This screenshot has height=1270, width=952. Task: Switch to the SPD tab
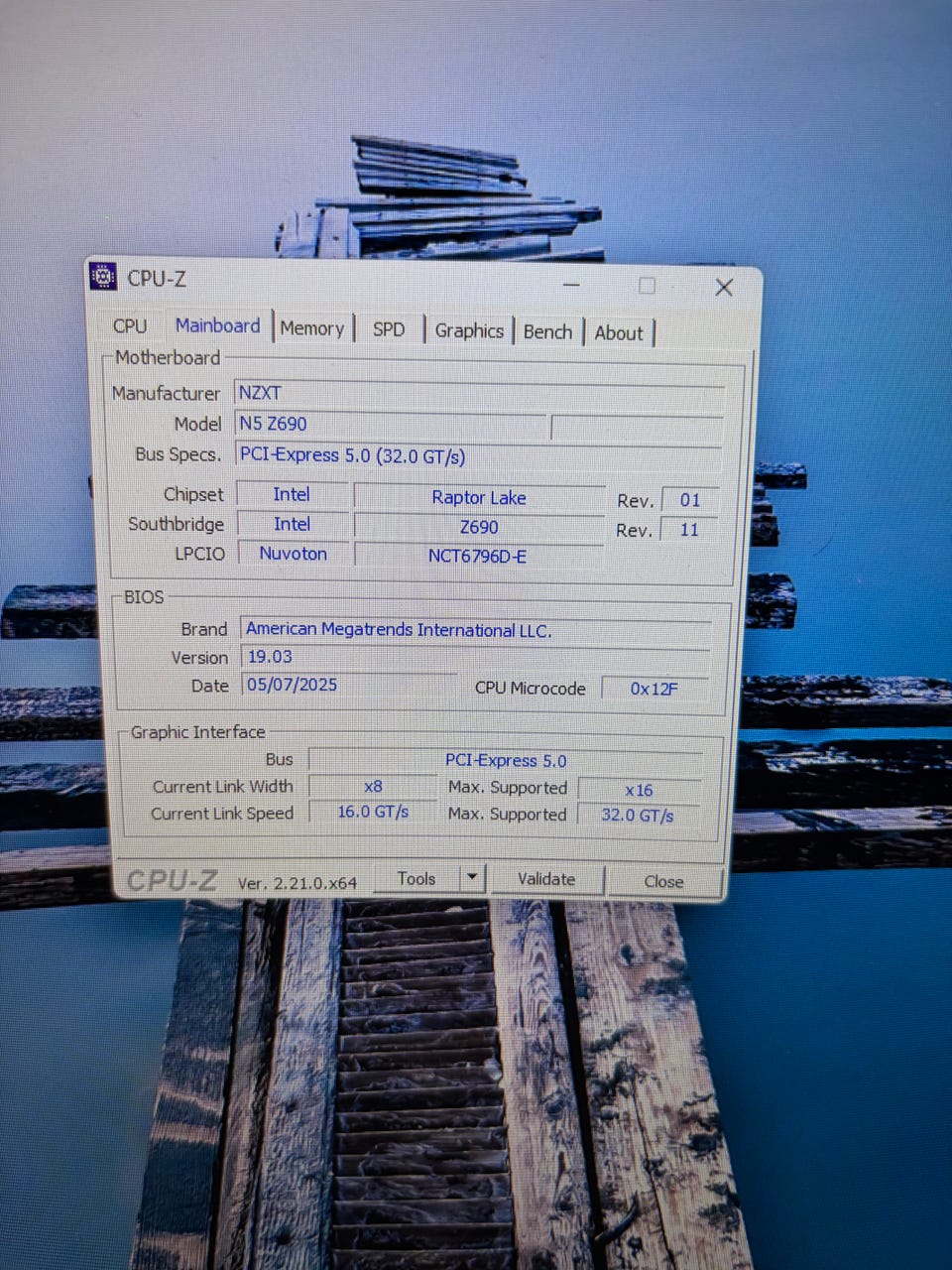click(389, 329)
